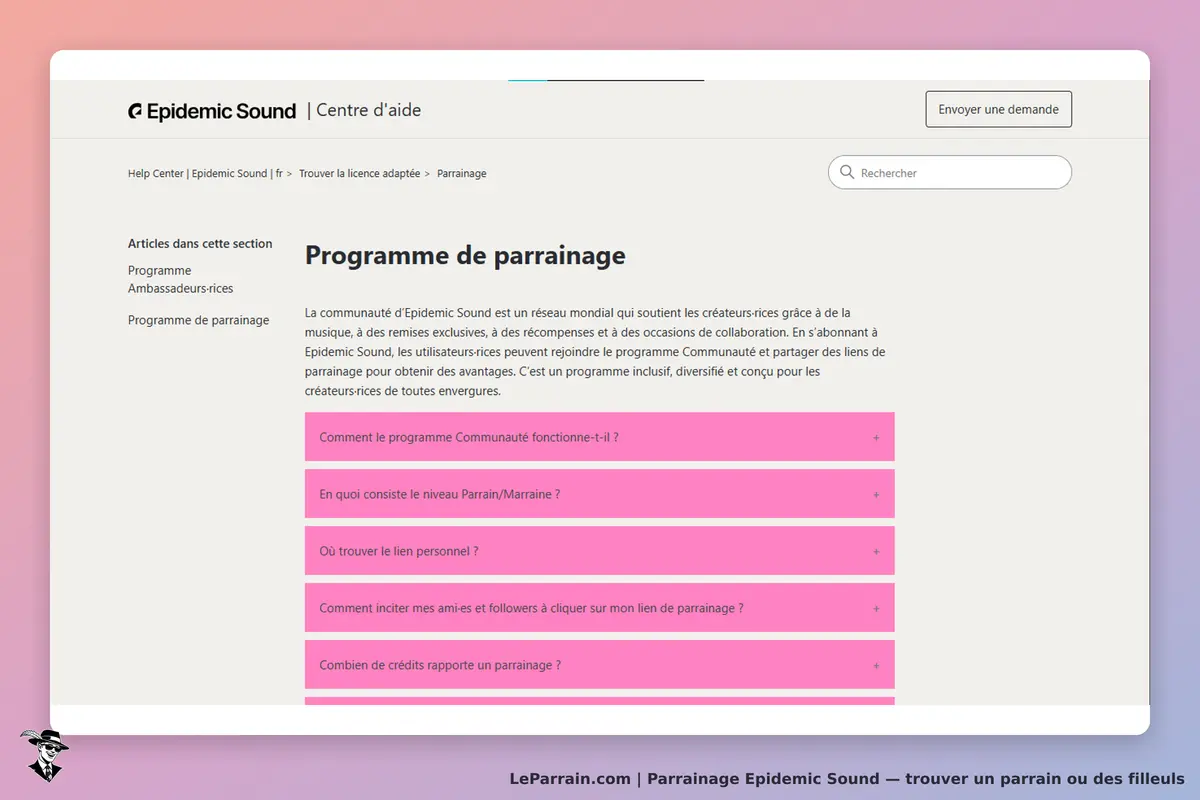Open the Centre d'aide link

tap(368, 110)
